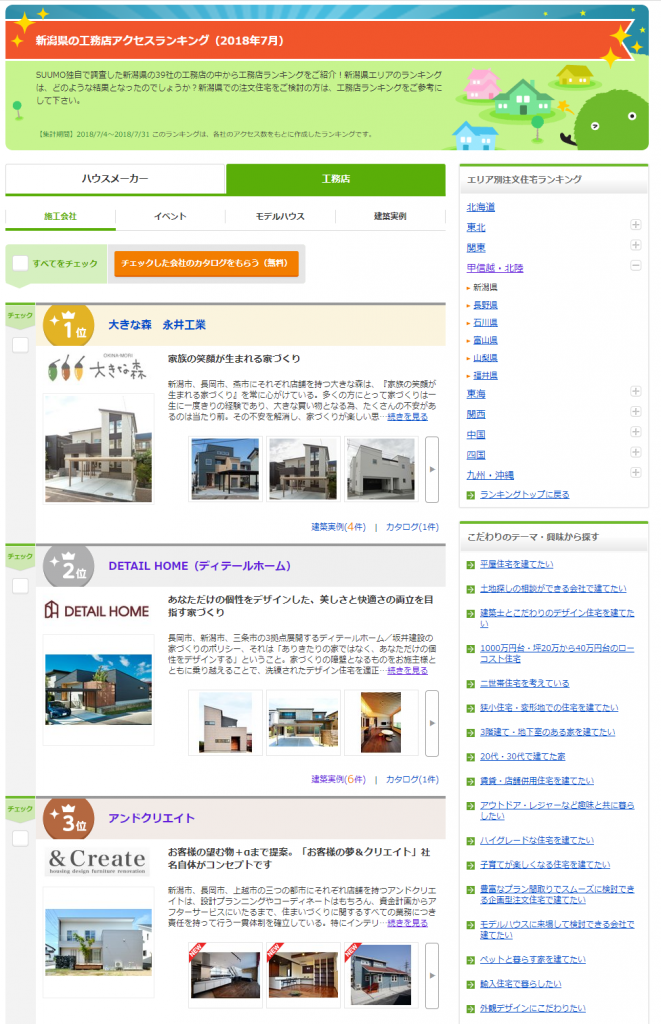Expand the 九州・沖縄 area list

tap(635, 472)
